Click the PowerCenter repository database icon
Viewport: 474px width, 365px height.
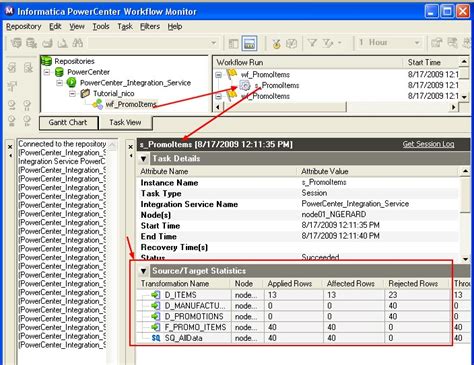pos(59,72)
